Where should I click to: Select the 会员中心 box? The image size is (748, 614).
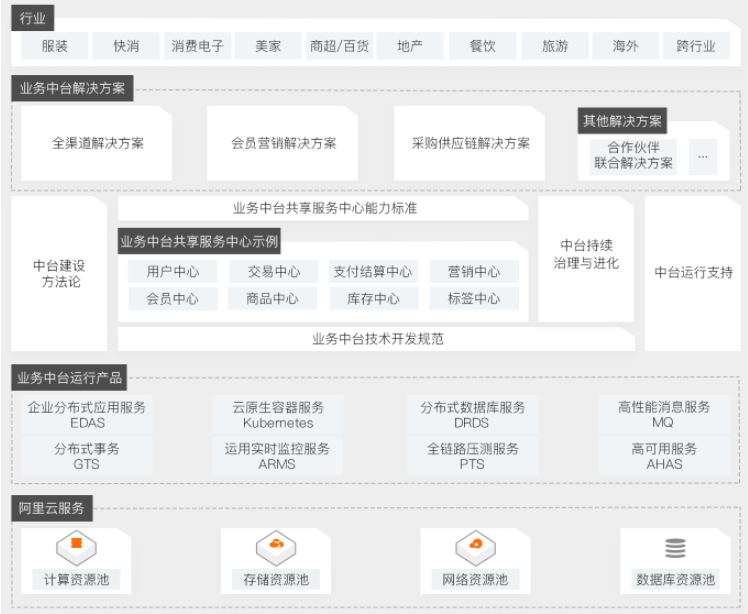tap(173, 299)
